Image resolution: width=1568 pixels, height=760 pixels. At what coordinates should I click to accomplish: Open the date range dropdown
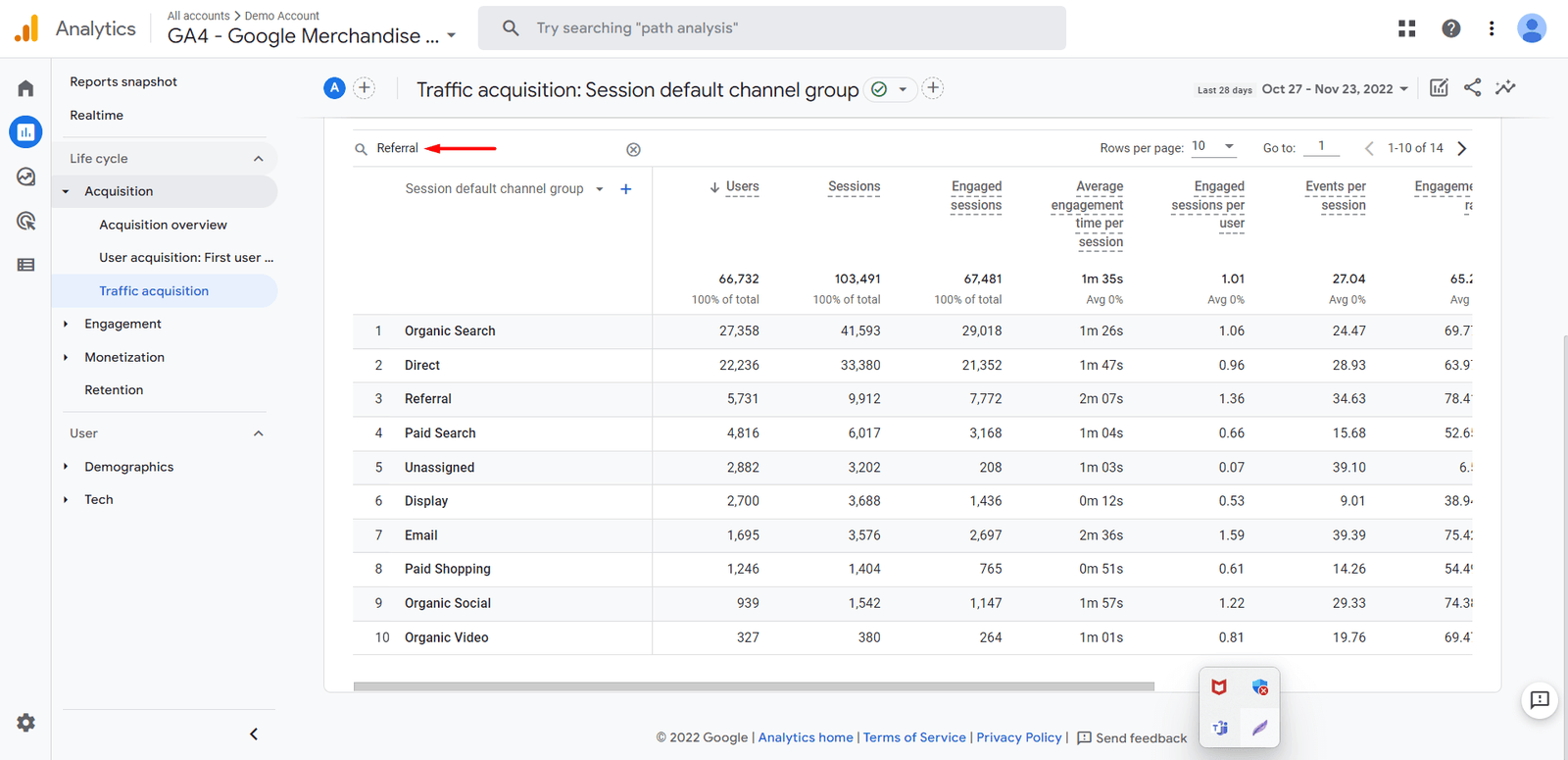coord(1336,89)
